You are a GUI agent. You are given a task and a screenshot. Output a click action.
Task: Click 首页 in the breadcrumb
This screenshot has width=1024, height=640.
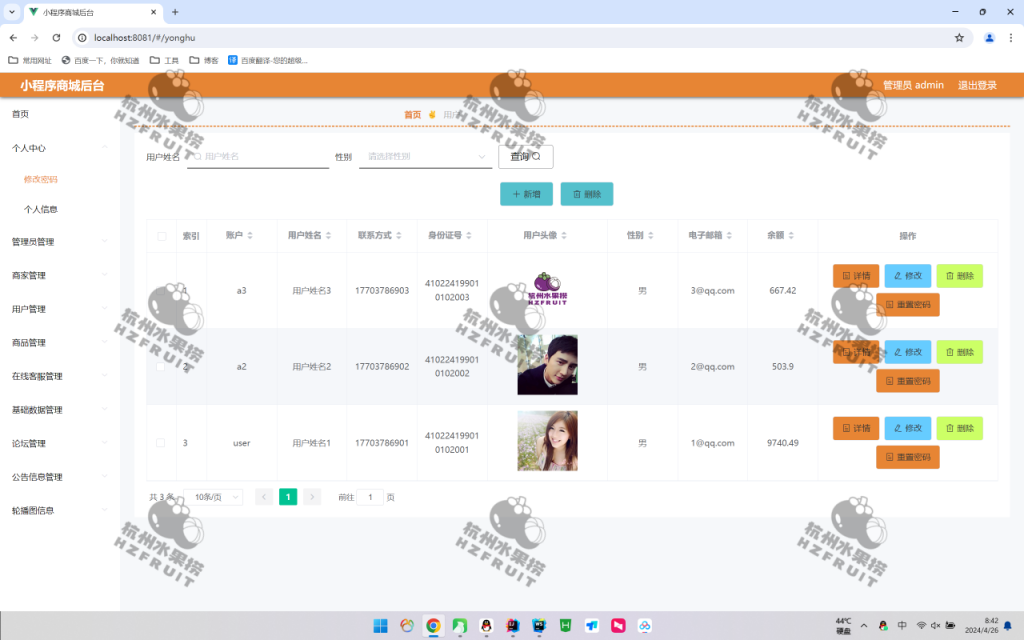point(413,114)
